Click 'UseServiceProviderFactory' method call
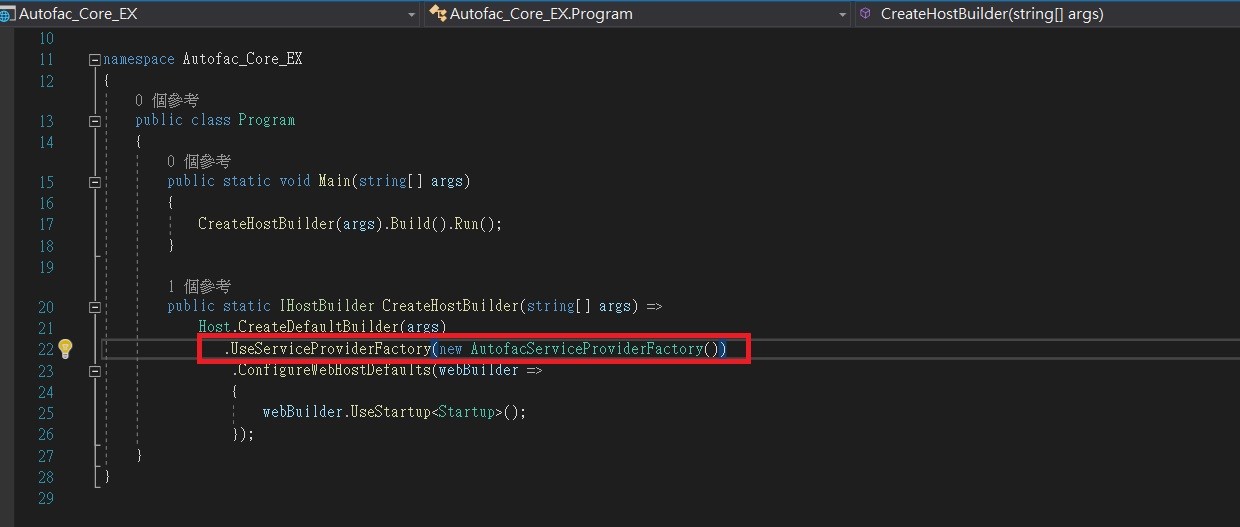This screenshot has height=527, width=1240. (331, 349)
